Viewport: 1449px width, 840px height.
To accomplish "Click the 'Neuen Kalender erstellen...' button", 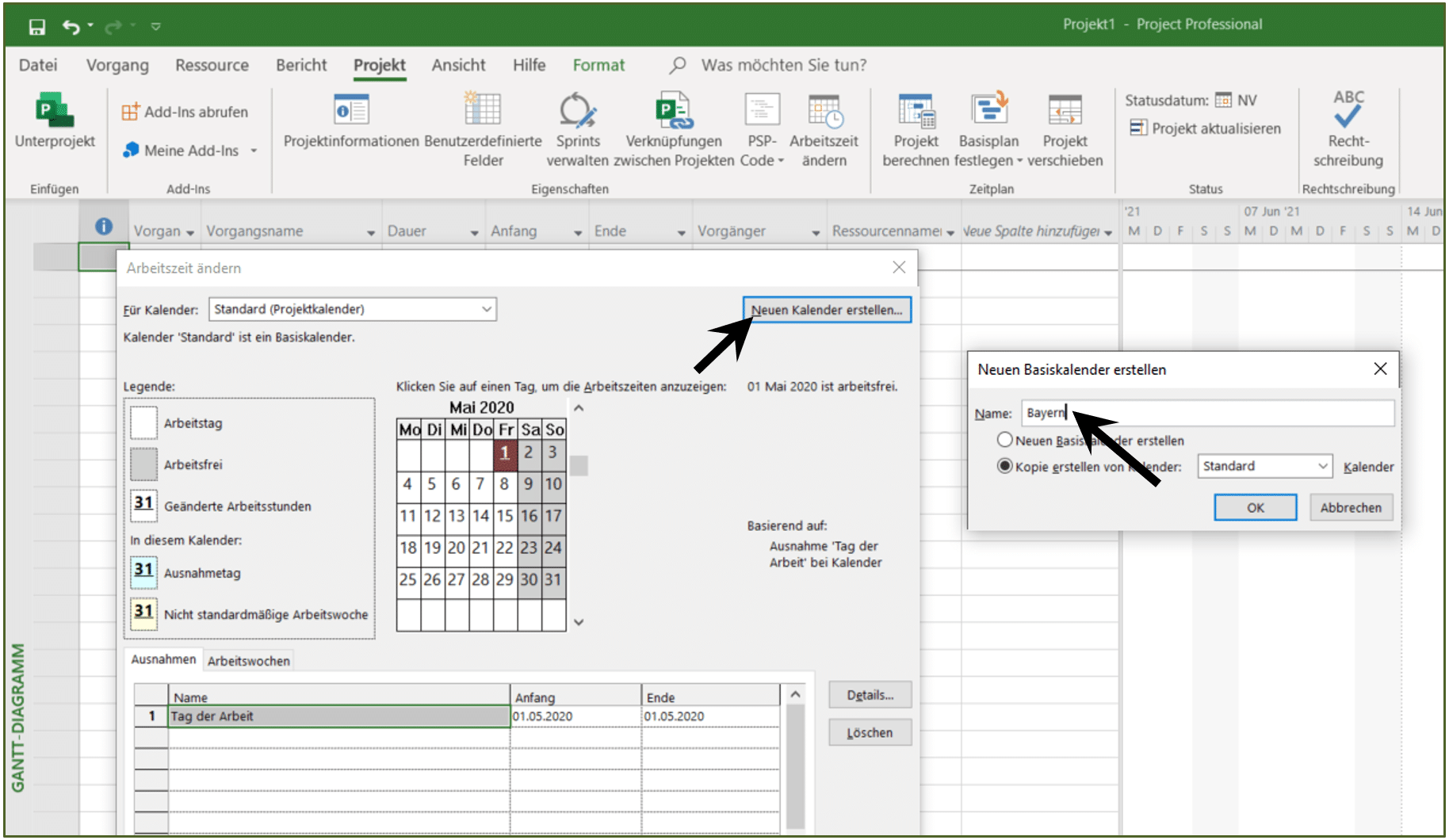I will (x=827, y=310).
